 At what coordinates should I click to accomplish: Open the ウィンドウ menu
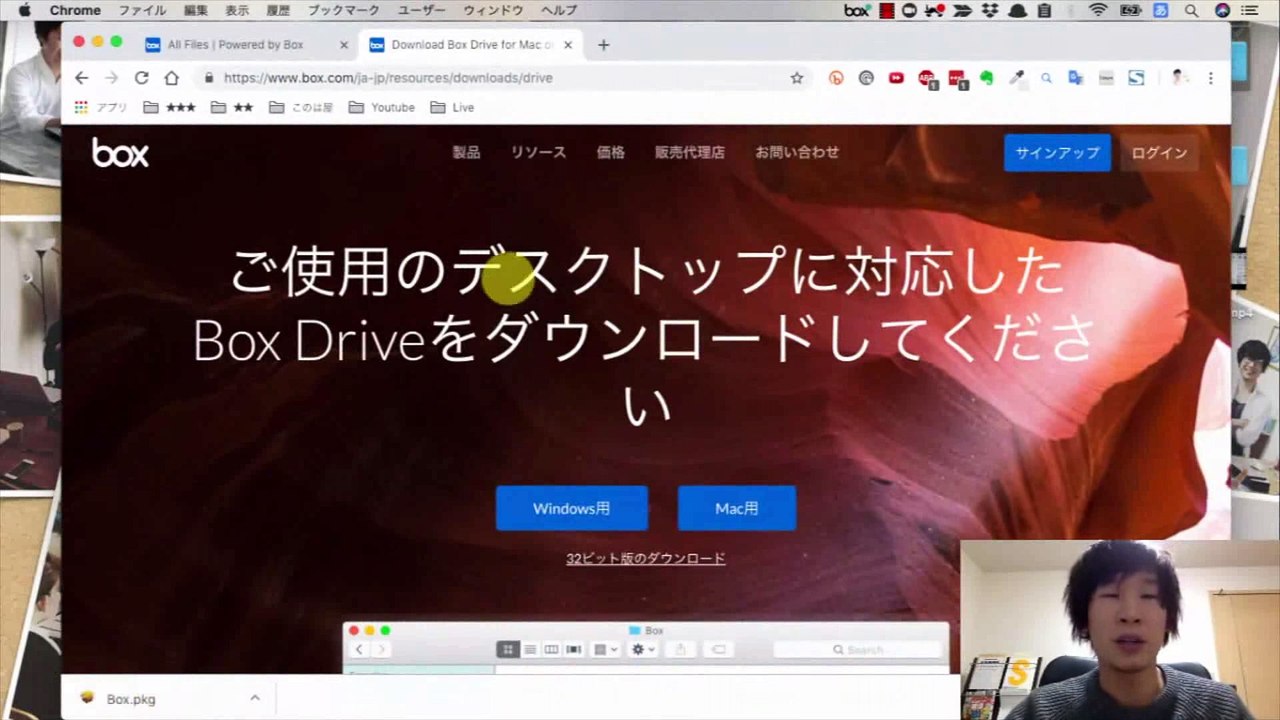(493, 10)
